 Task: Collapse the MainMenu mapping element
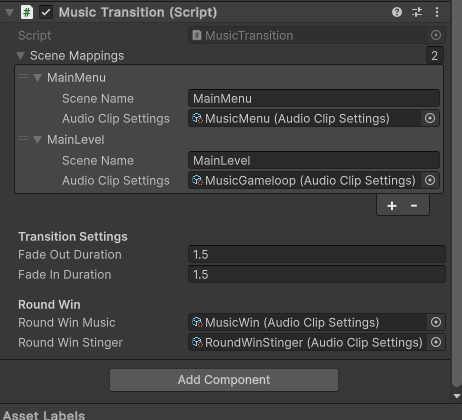pos(37,78)
